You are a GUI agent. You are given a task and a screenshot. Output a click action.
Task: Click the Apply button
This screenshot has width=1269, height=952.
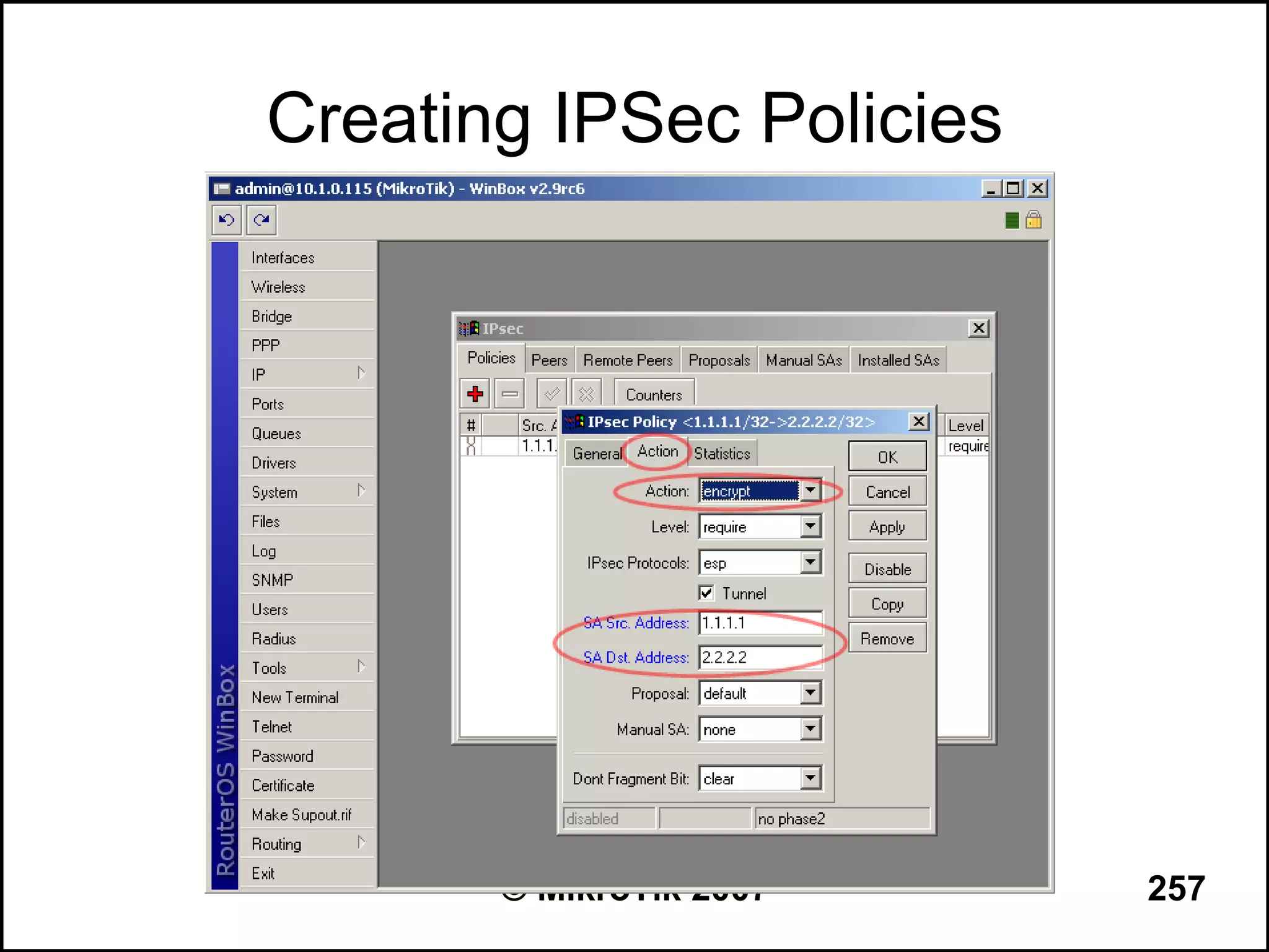(887, 526)
